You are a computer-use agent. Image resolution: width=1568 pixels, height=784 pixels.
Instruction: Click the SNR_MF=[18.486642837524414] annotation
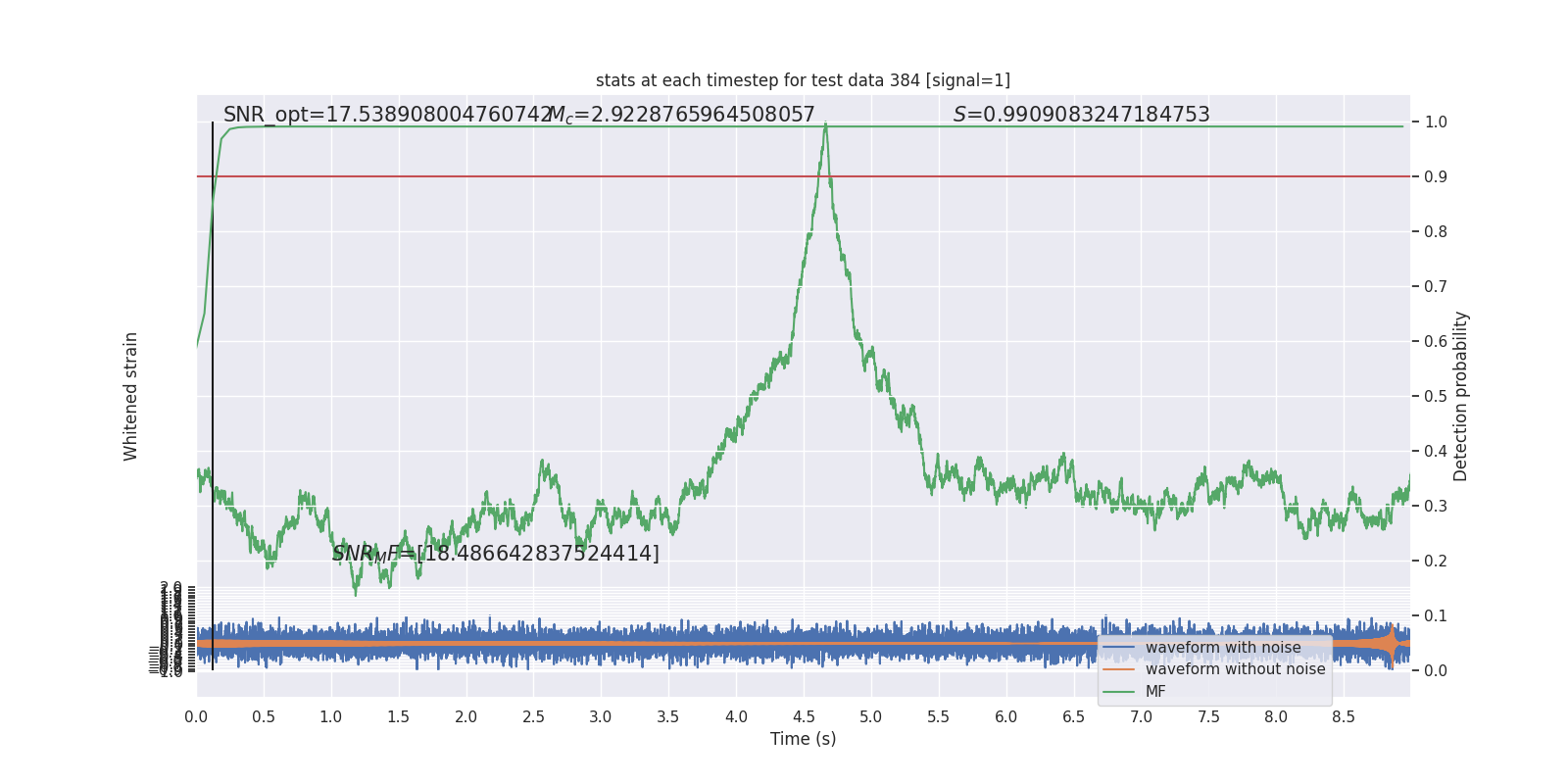coord(495,554)
